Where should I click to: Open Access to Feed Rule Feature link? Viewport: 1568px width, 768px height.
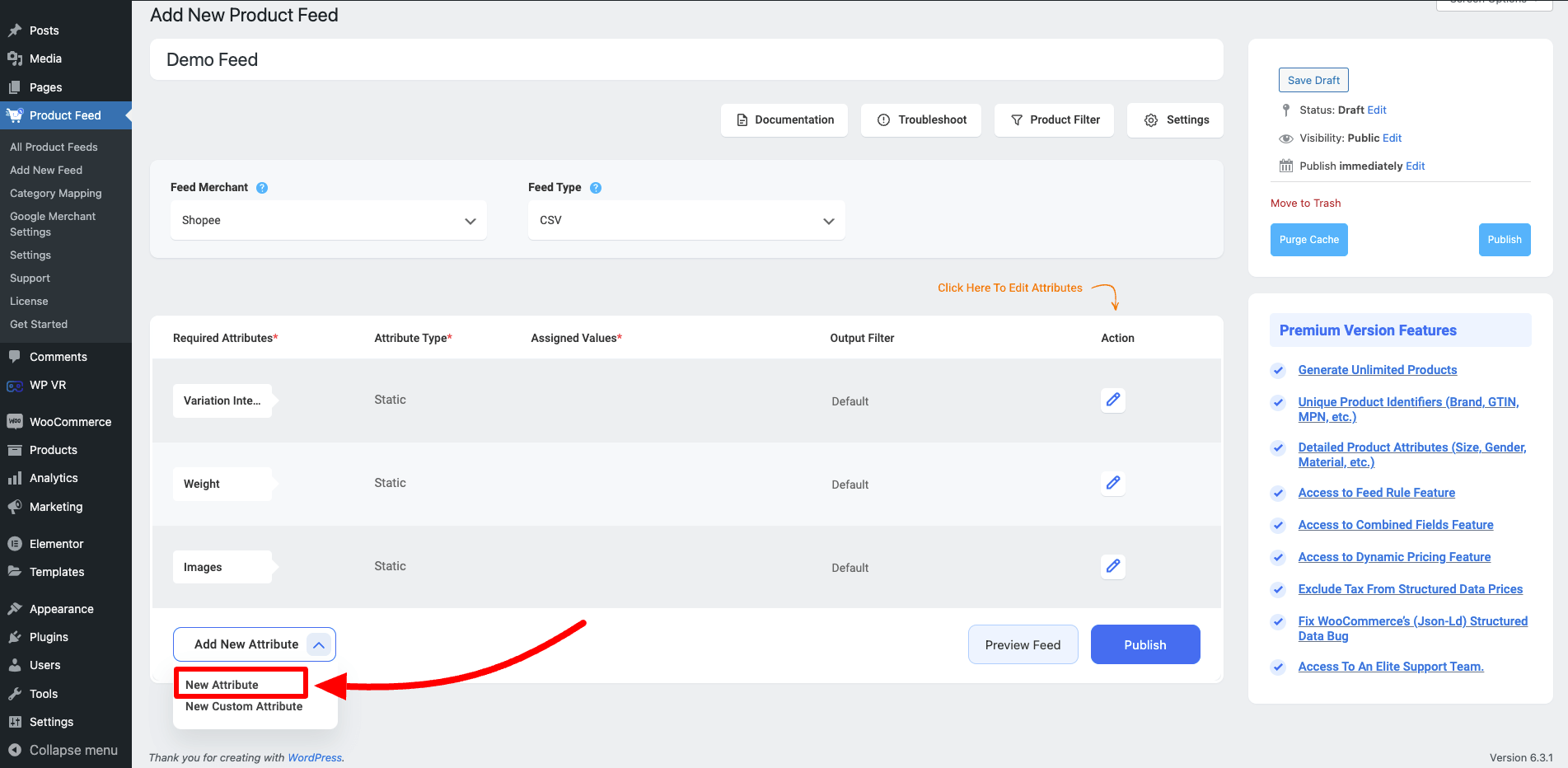tap(1377, 493)
